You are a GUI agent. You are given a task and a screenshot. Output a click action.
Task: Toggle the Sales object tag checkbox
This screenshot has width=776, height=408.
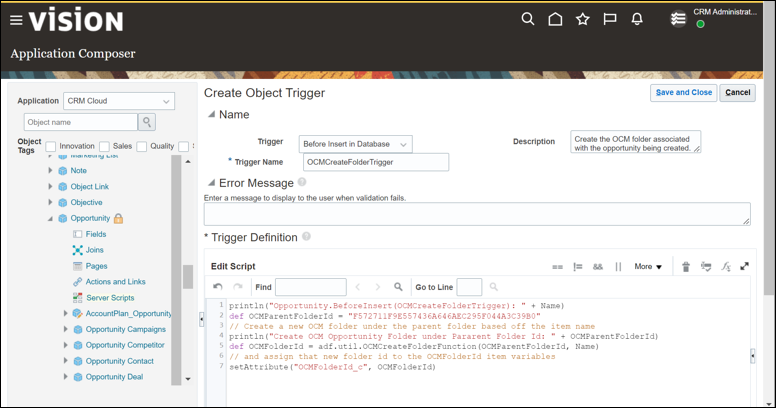(104, 146)
